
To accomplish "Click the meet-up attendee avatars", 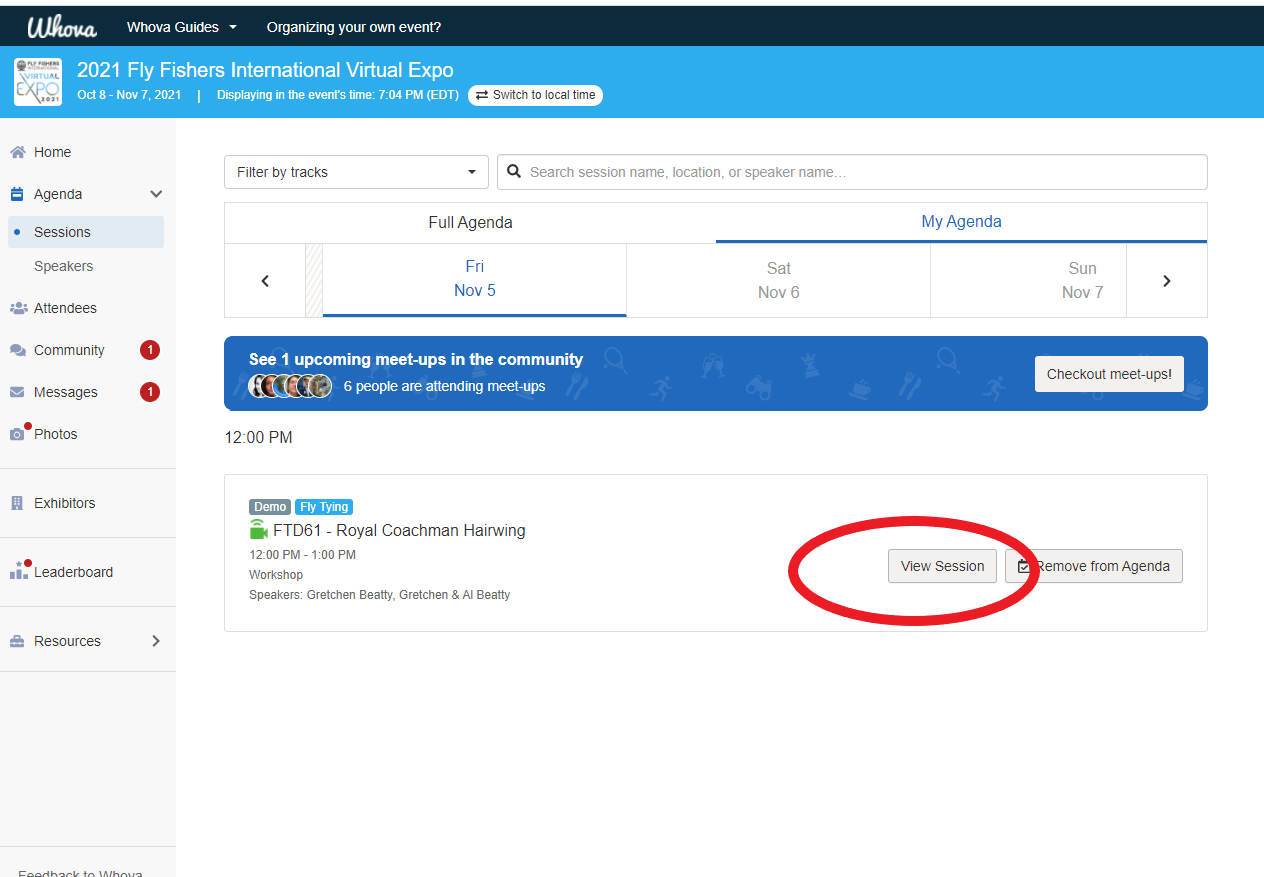I will click(290, 386).
